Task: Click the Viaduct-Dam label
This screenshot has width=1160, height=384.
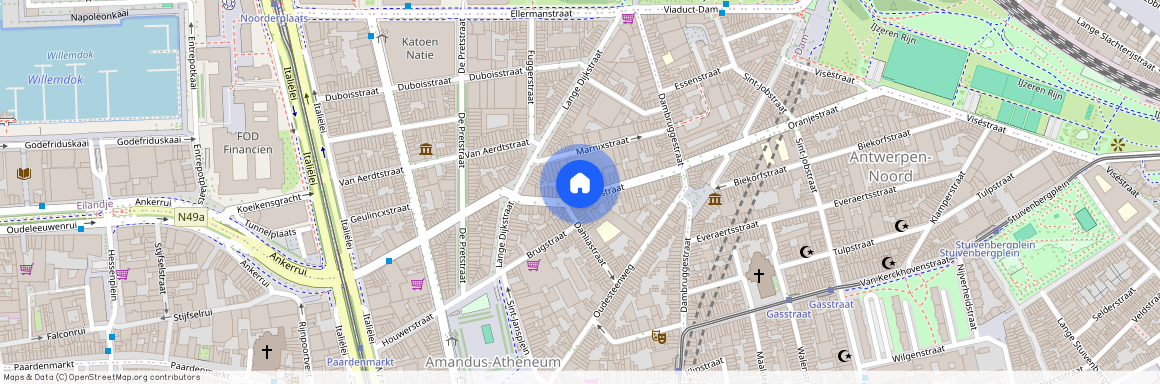Action: (691, 10)
